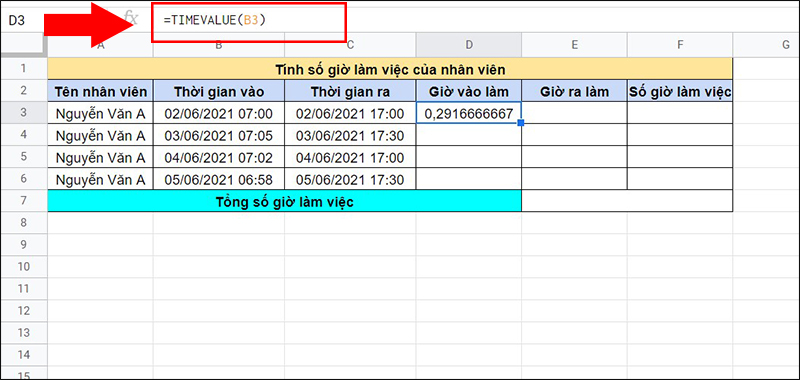800x380 pixels.
Task: Select row 7 header
Action: click(24, 201)
